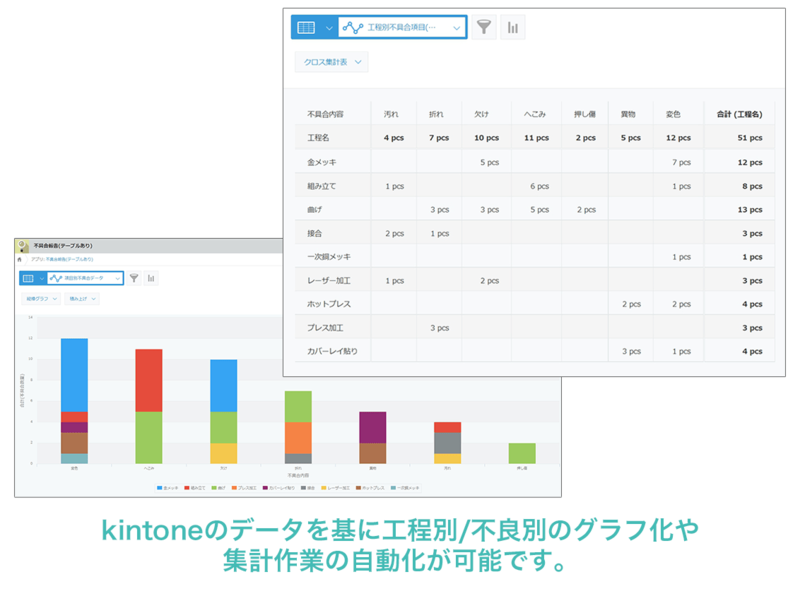The height and width of the screenshot is (596, 800).
Task: Click the 折れ column header
Action: pos(436,114)
